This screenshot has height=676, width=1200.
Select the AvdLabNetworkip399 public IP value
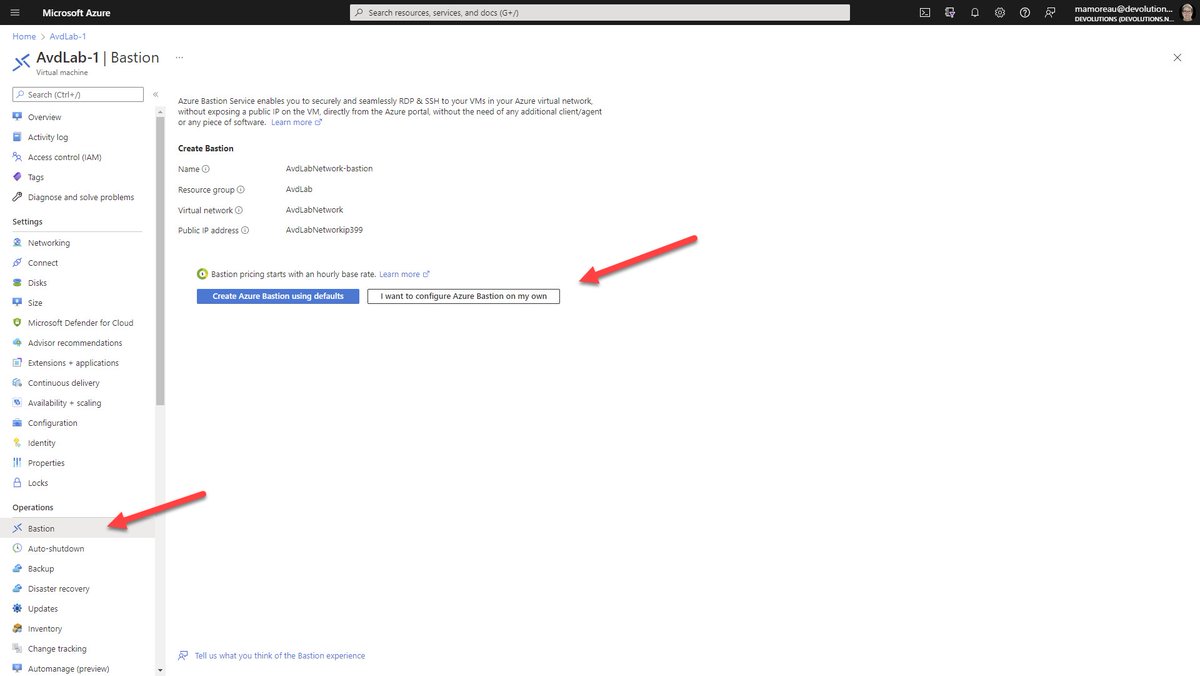point(324,230)
